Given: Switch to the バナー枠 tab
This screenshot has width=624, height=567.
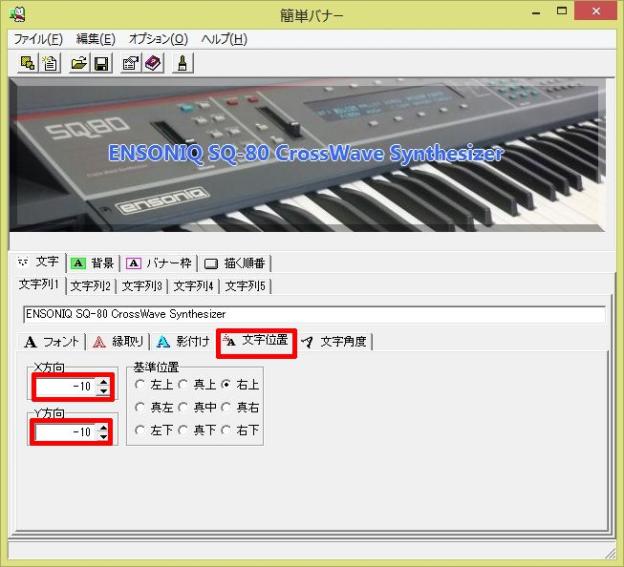Looking at the screenshot, I should pyautogui.click(x=158, y=263).
